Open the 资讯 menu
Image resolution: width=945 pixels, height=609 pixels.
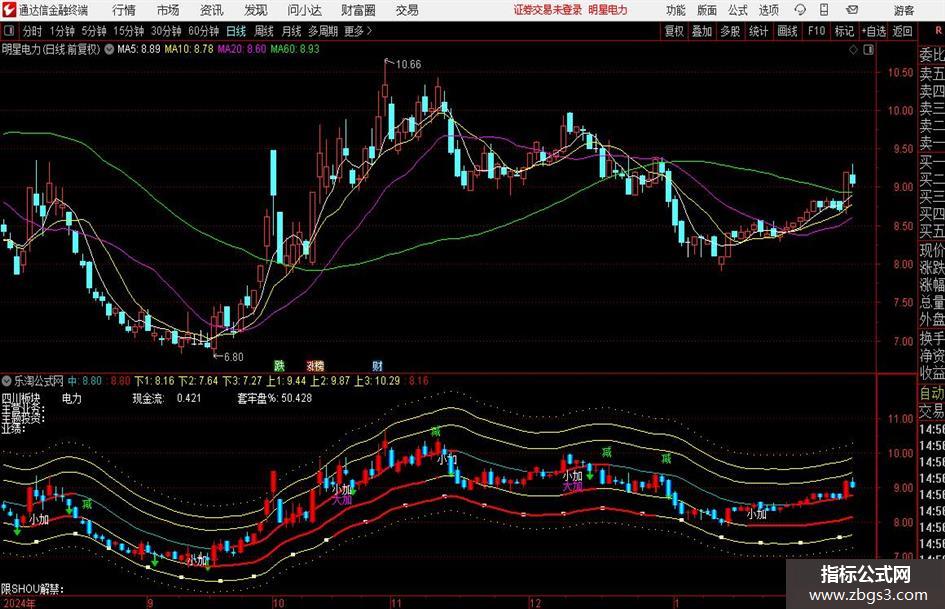(x=212, y=10)
